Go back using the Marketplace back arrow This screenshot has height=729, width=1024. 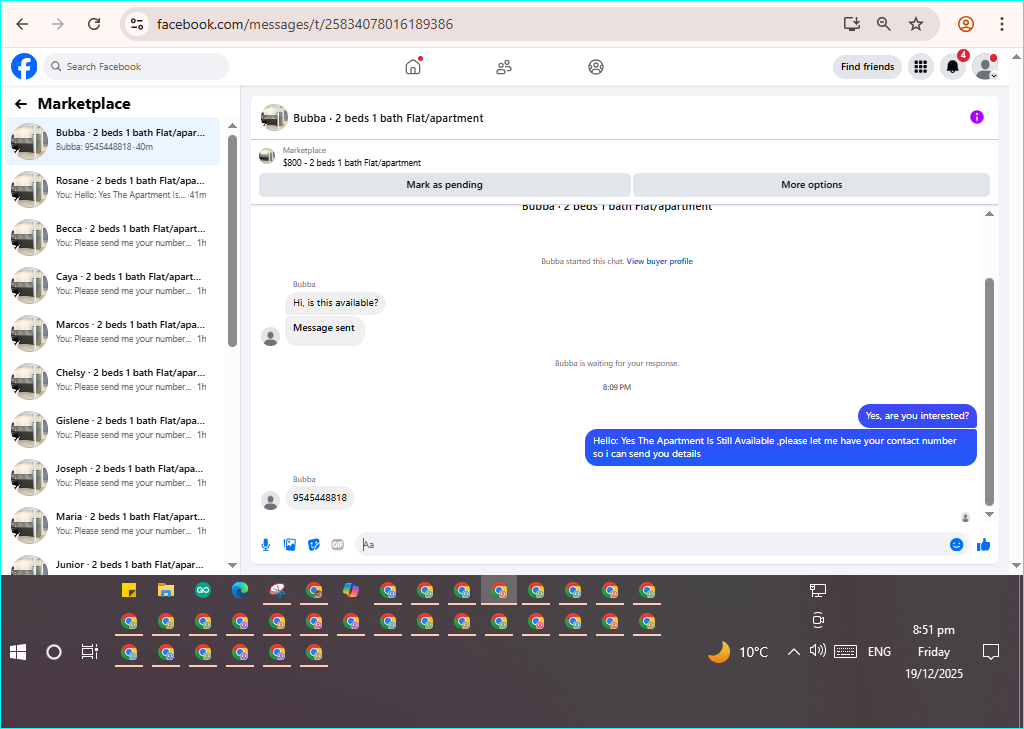click(x=21, y=104)
